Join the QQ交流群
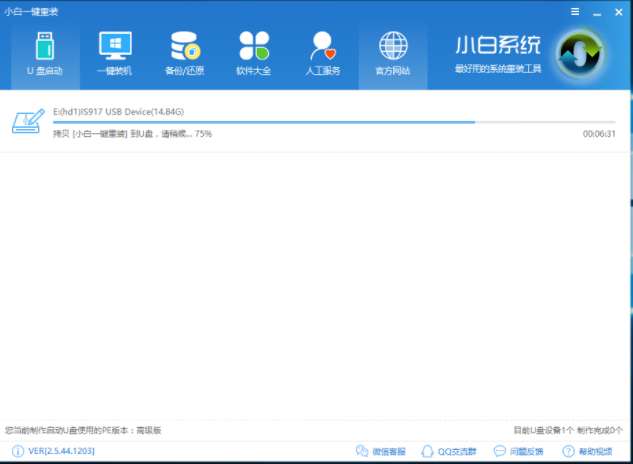 point(447,452)
